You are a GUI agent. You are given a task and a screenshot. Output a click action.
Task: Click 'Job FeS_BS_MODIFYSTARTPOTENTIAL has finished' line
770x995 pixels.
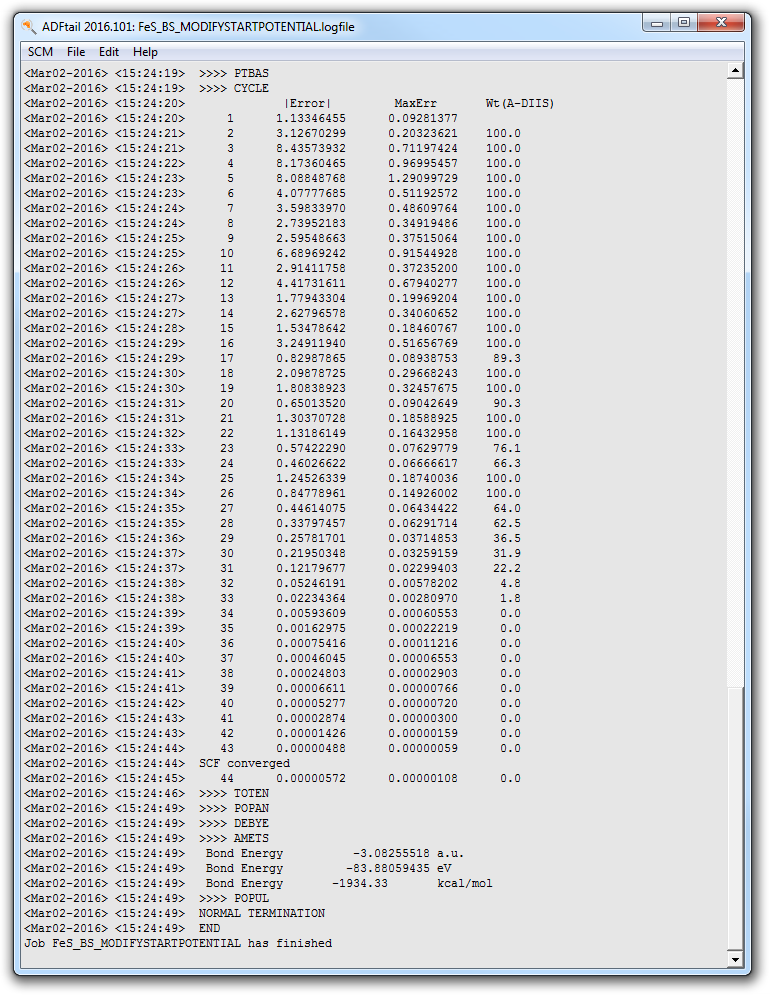tap(178, 944)
